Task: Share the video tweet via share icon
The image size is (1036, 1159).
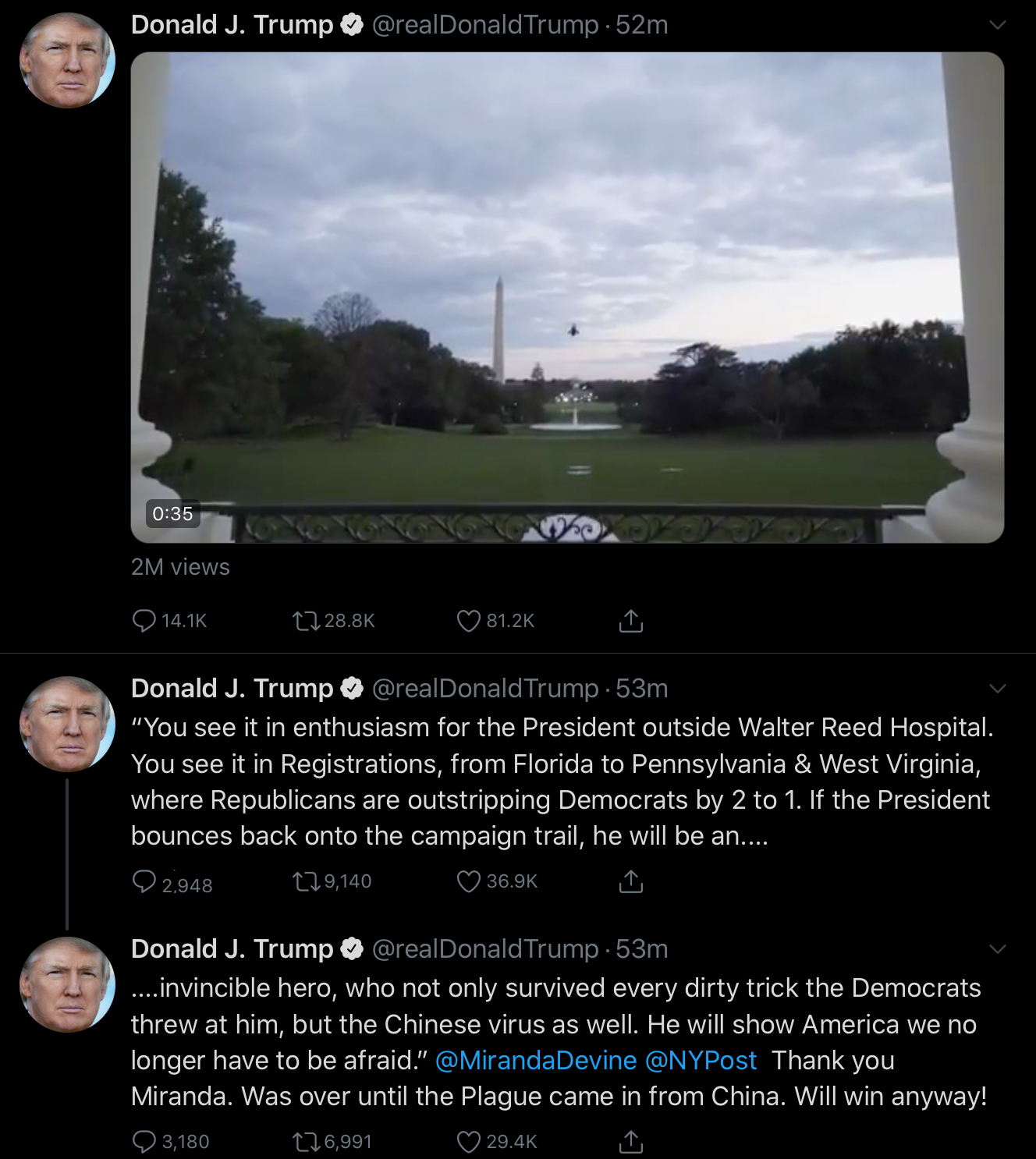Action: point(630,621)
